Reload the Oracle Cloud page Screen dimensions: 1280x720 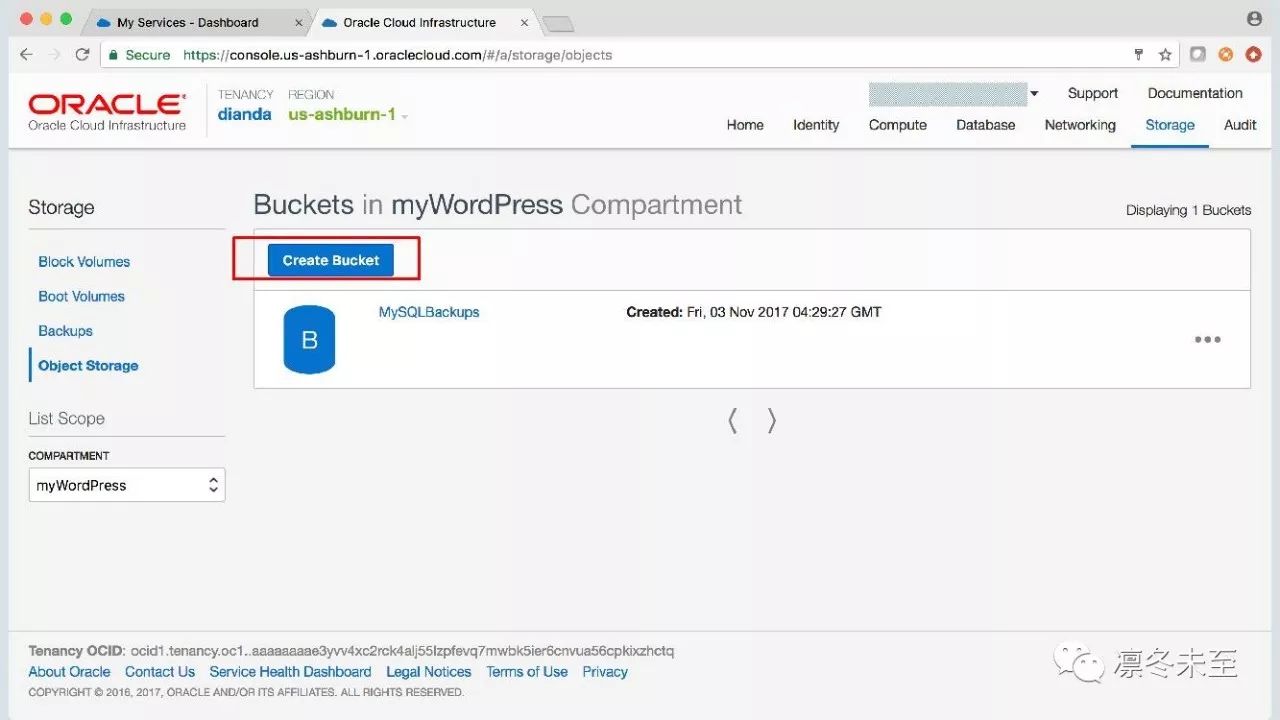point(83,55)
